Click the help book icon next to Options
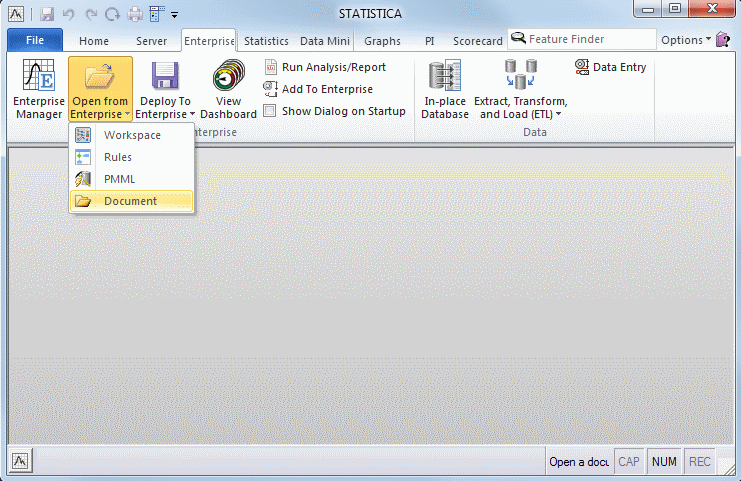The width and height of the screenshot is (741, 481). click(723, 40)
